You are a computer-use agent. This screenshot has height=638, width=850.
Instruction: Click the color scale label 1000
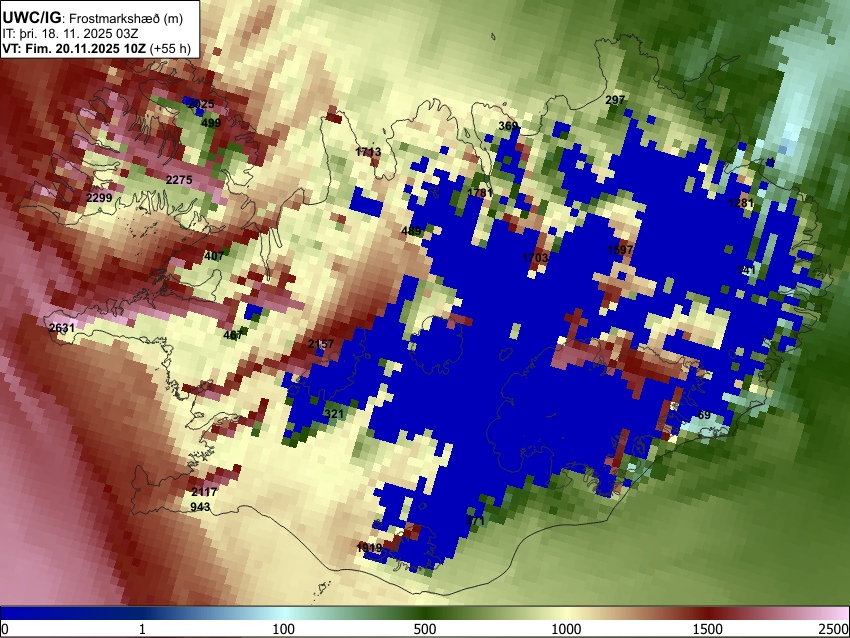coord(566,629)
